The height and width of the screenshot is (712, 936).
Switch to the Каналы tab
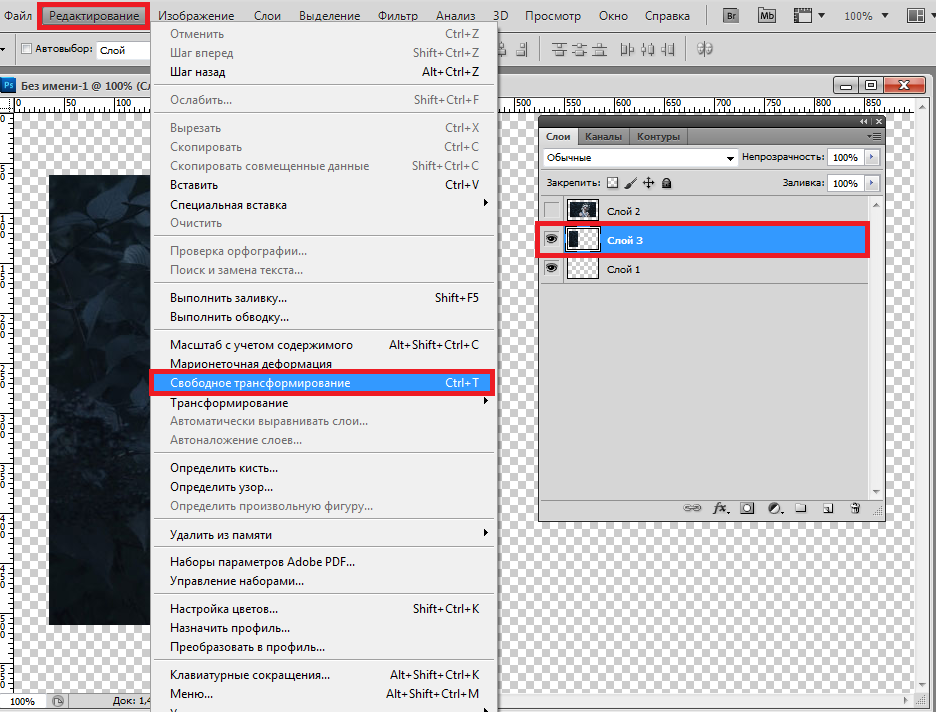click(x=603, y=136)
